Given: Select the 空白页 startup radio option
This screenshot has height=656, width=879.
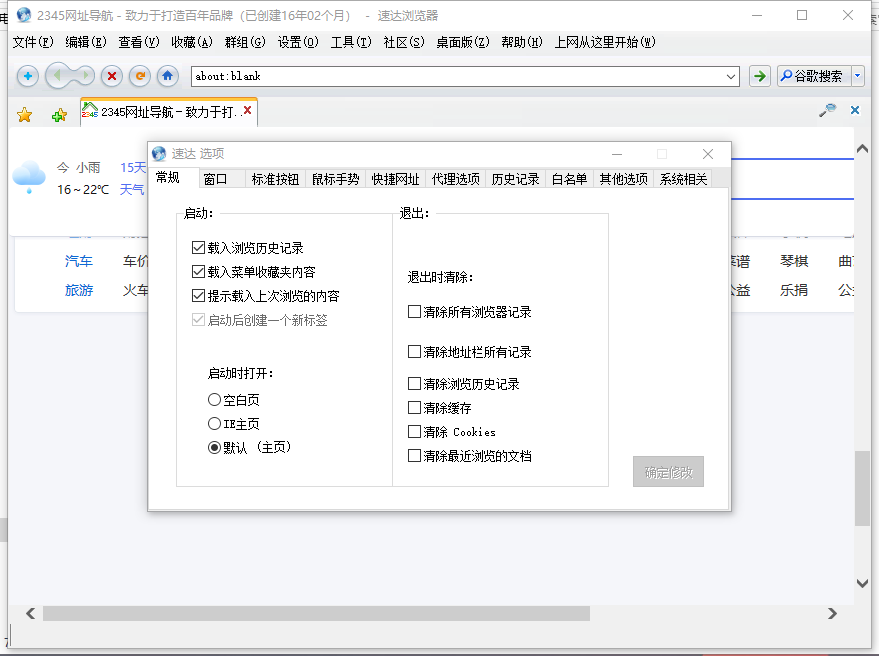Looking at the screenshot, I should [x=214, y=399].
